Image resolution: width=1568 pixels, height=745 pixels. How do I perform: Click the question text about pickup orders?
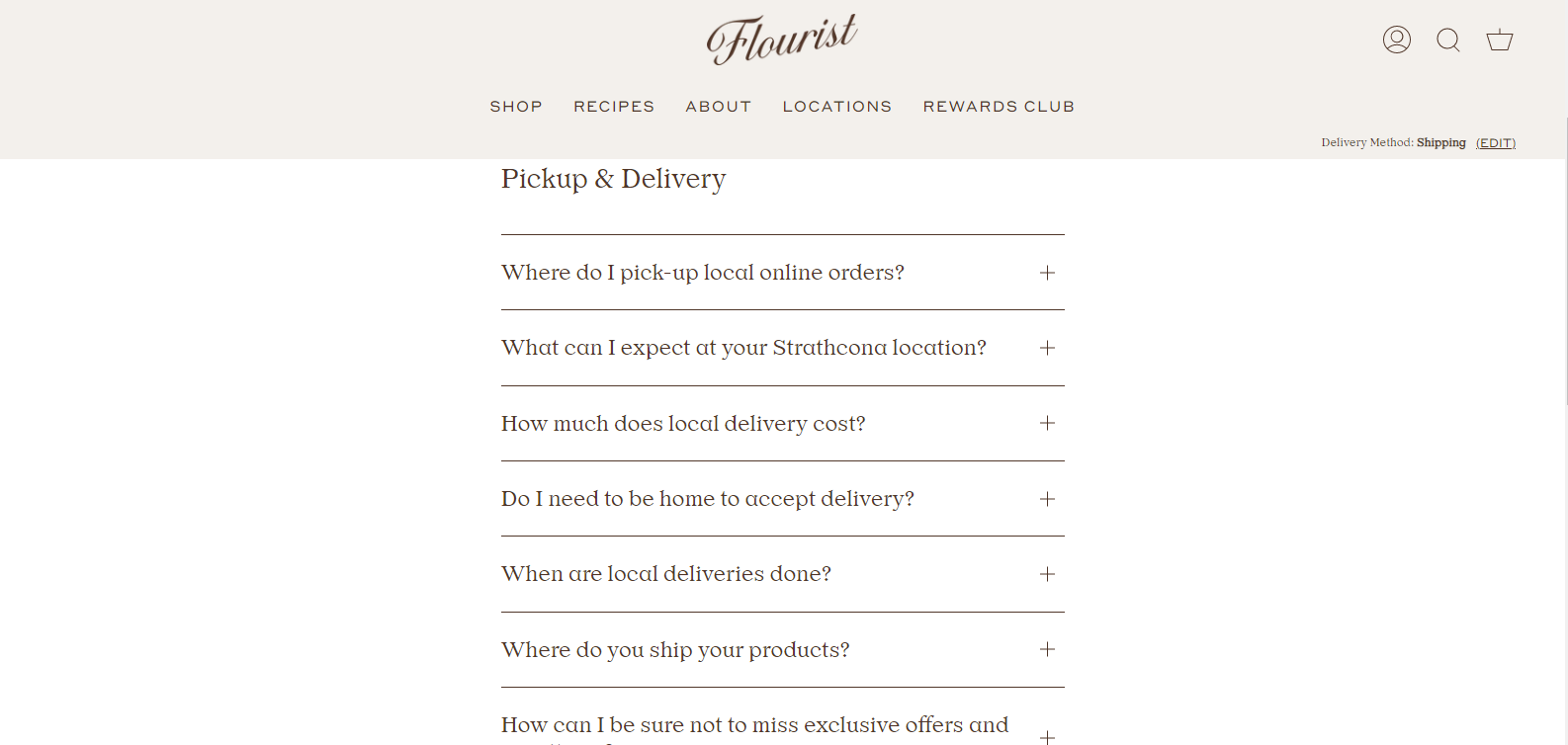(x=702, y=273)
